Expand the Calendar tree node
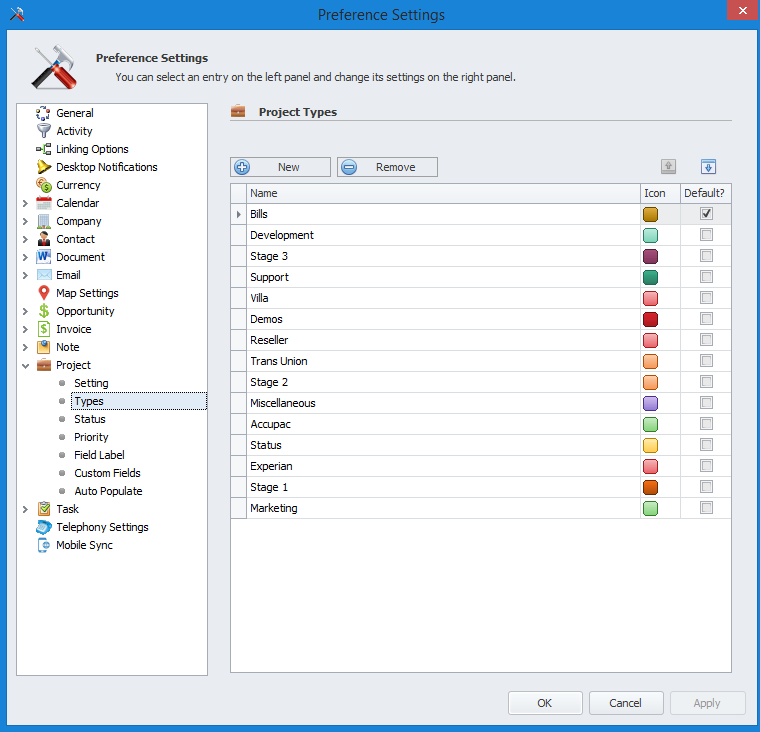Screen dimensions: 760x732 click(25, 203)
